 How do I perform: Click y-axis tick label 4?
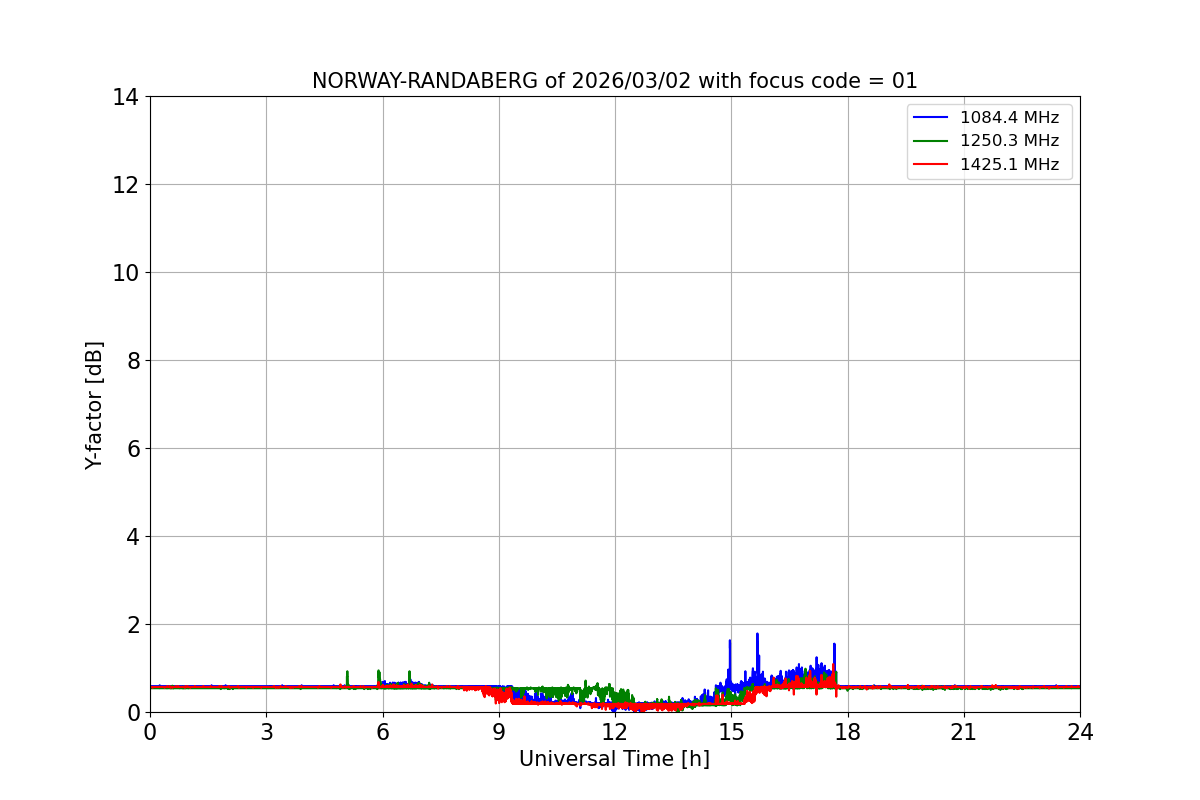[x=133, y=537]
